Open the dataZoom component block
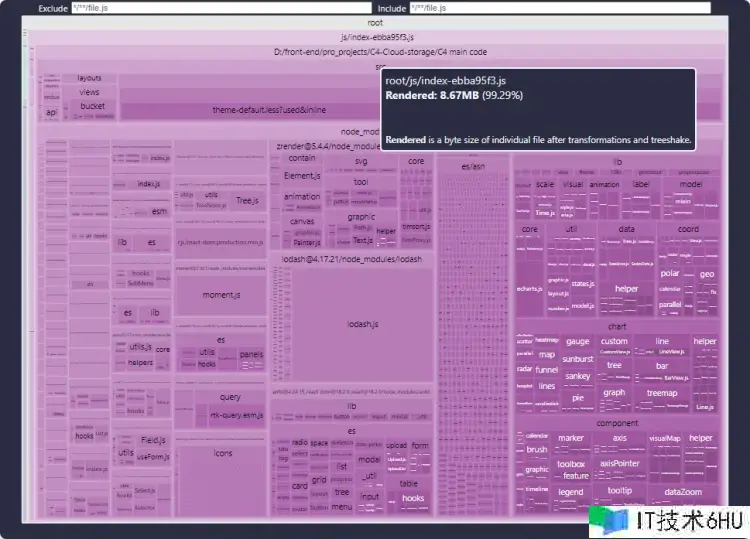750x539 pixels. pos(686,492)
